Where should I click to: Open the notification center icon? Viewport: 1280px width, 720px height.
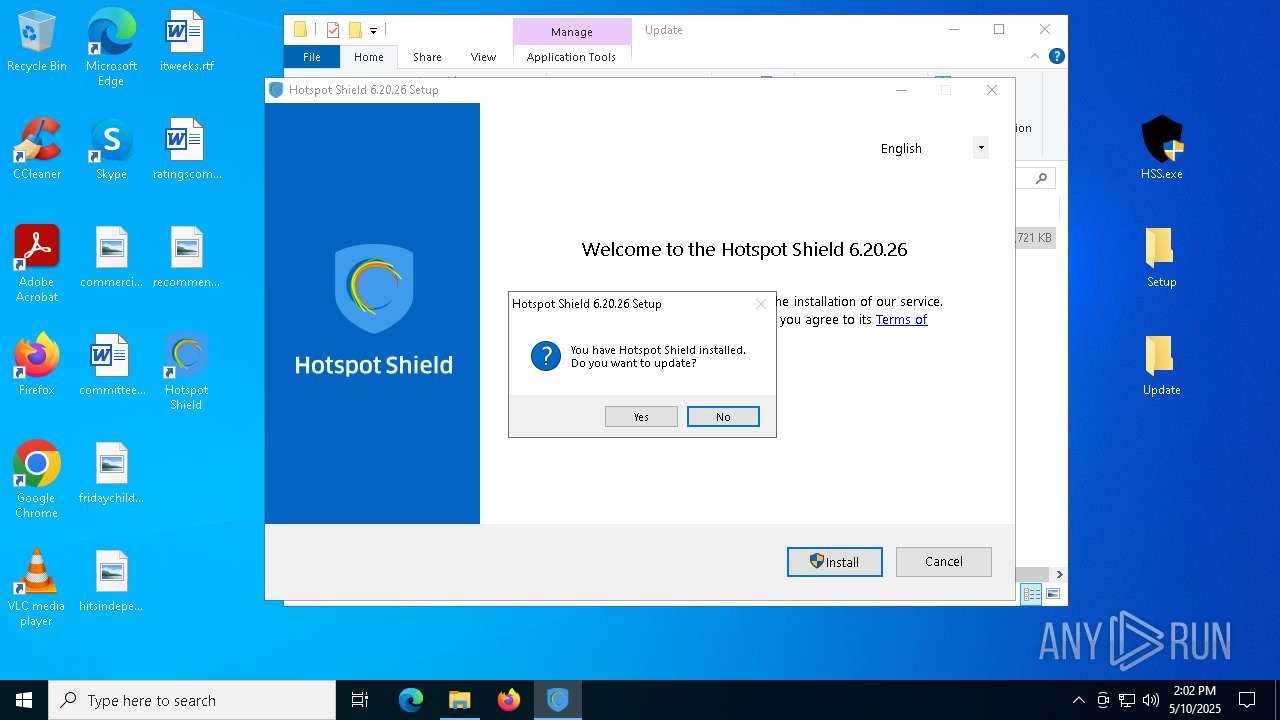coord(1247,700)
